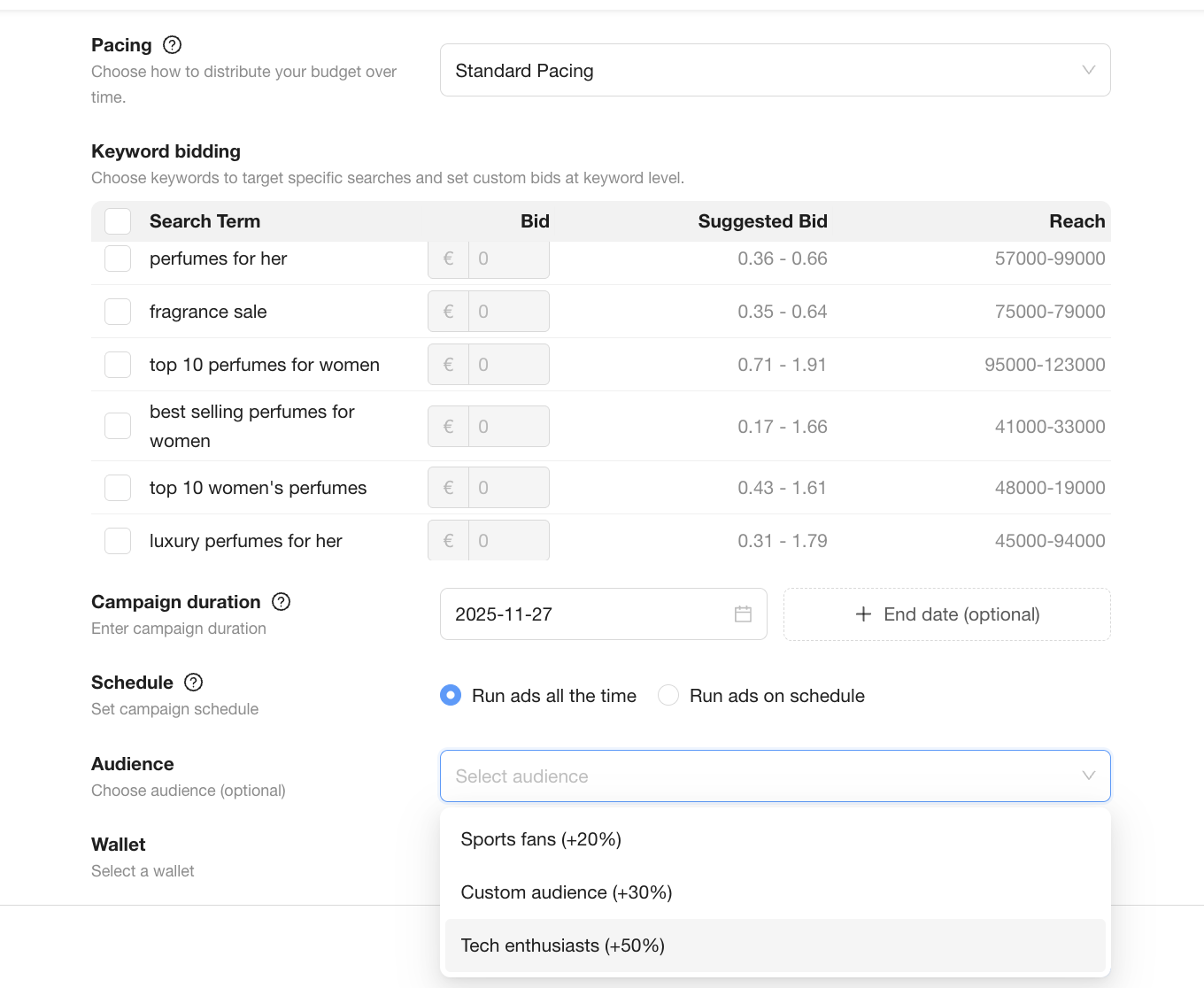
Task: Choose Custom audience (+30%) from list
Action: point(567,892)
